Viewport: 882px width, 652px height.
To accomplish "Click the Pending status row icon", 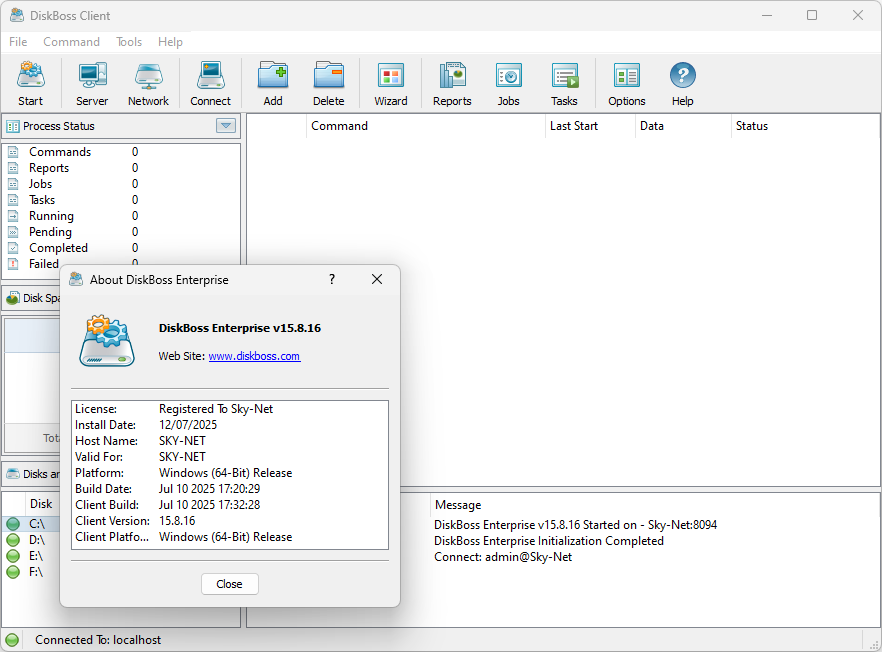I will [x=13, y=232].
